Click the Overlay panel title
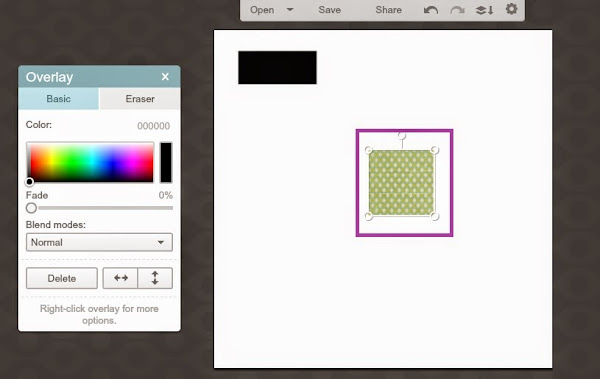 (x=49, y=77)
